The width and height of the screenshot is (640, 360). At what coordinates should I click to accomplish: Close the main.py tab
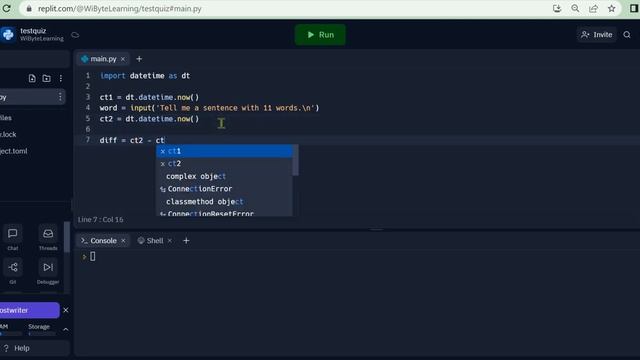coord(123,59)
